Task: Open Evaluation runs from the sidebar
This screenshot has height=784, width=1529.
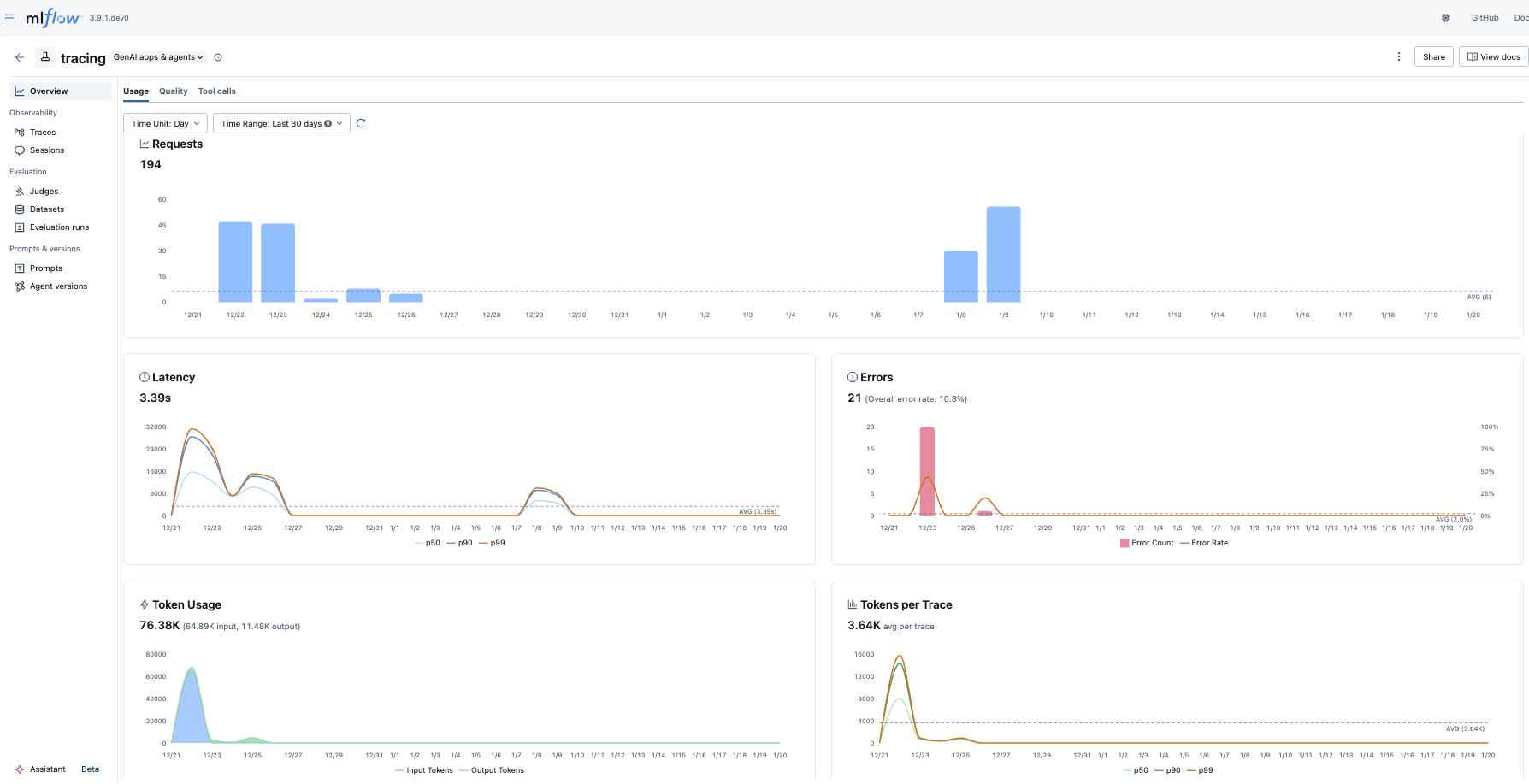Action: pyautogui.click(x=60, y=227)
